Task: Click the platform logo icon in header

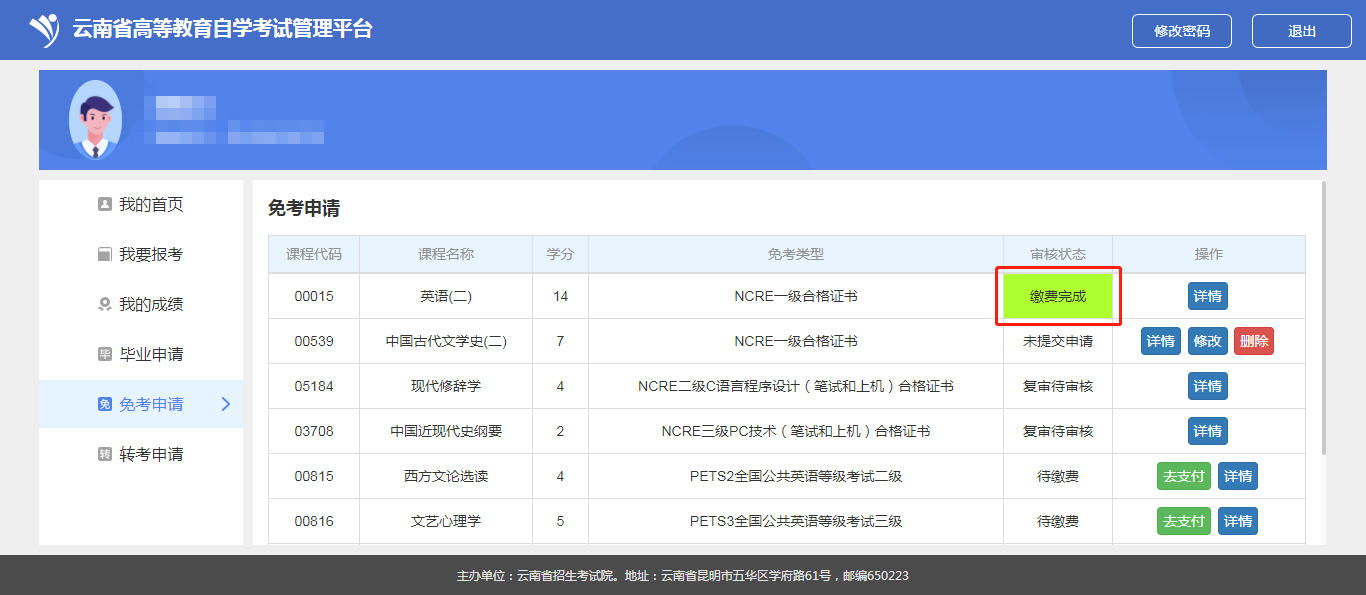Action: (44, 30)
